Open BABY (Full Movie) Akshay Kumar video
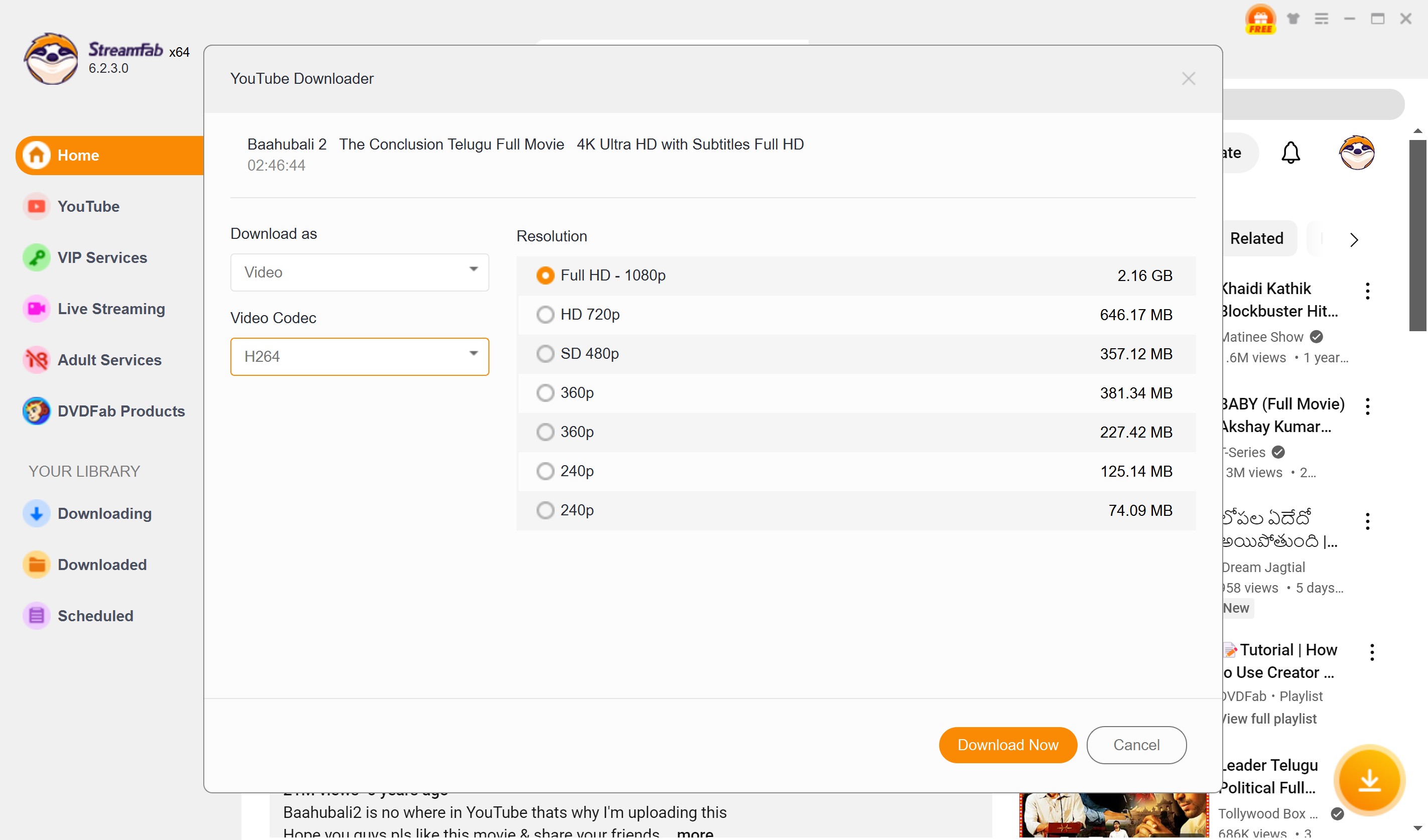The height and width of the screenshot is (840, 1428). [1283, 414]
